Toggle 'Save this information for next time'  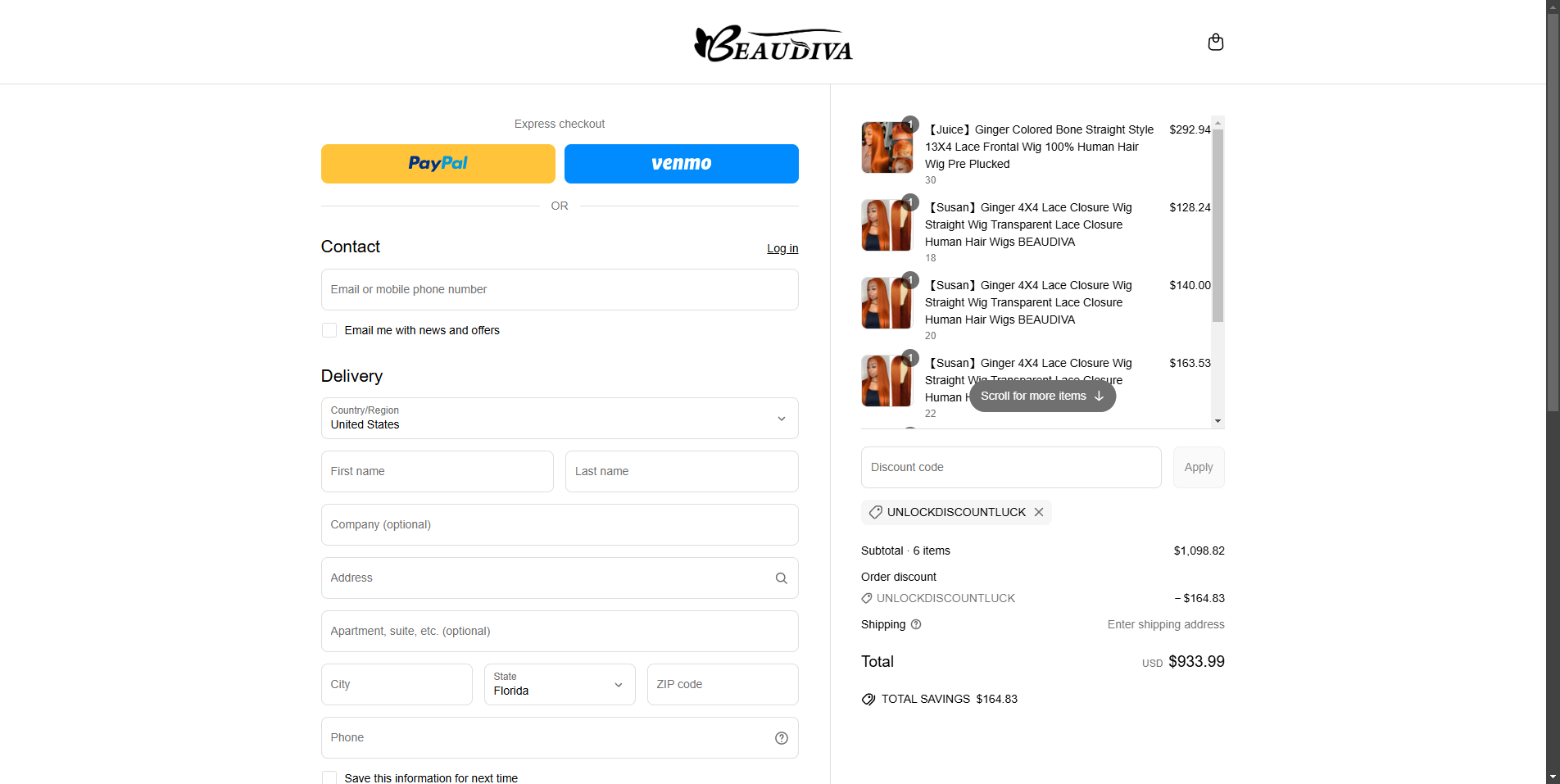coord(329,778)
